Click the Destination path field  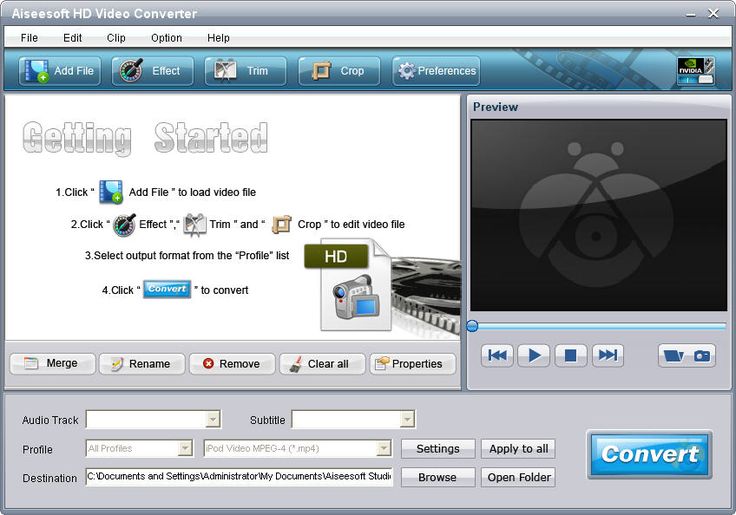coord(239,477)
